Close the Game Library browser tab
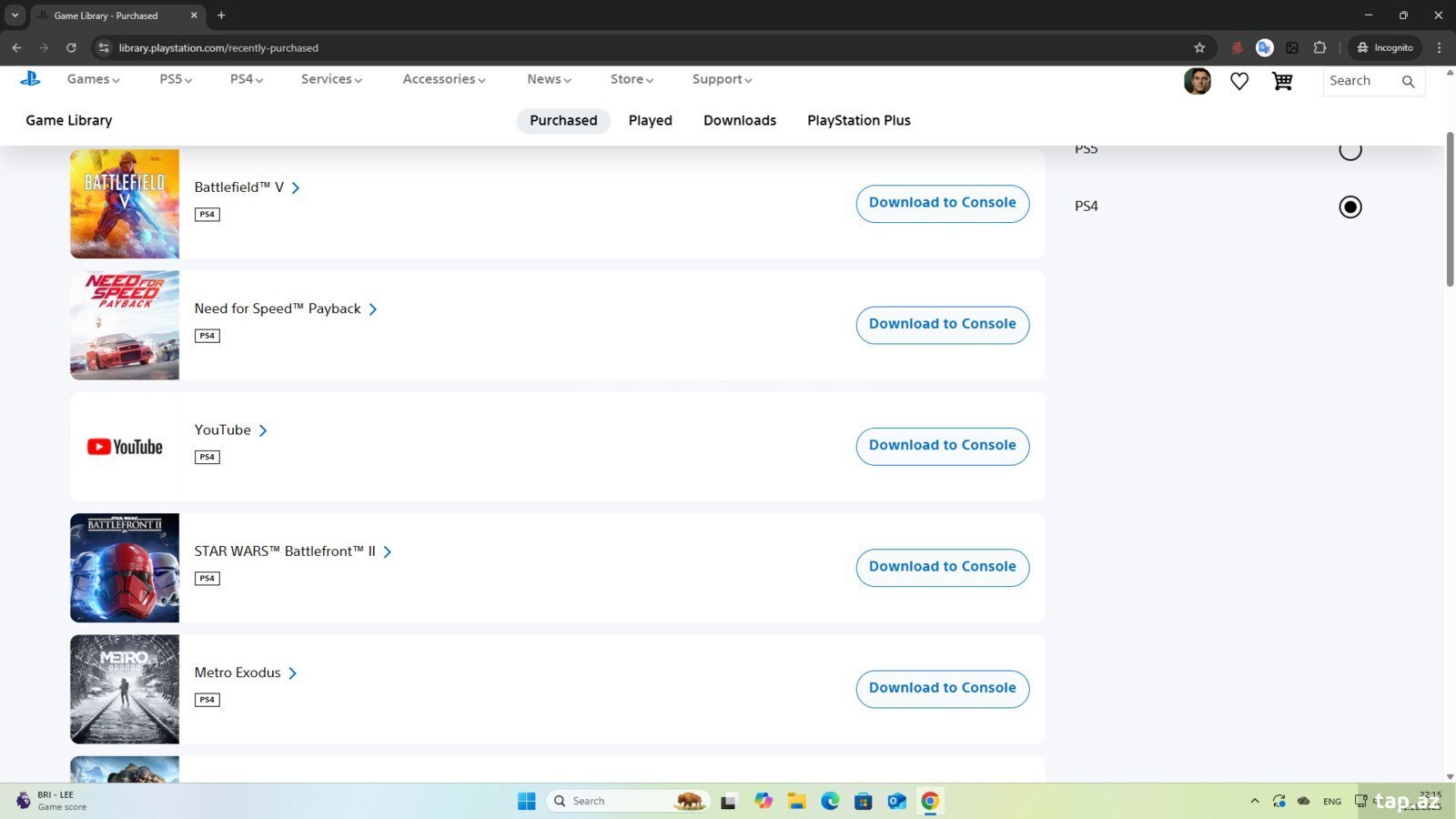 coord(194,15)
